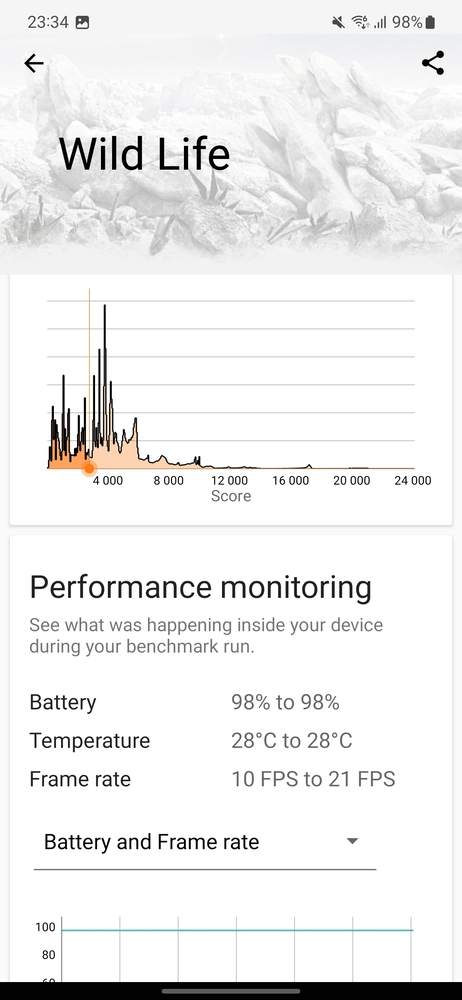This screenshot has width=462, height=1000.
Task: Tap the tallest peak in score histogram
Action: click(x=105, y=307)
